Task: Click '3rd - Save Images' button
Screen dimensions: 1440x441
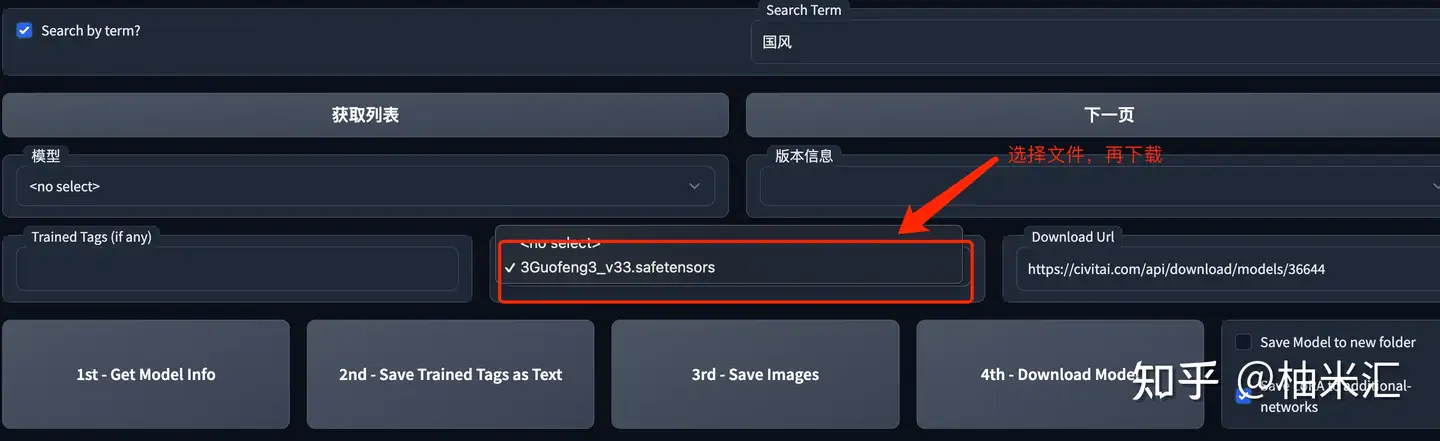Action: pos(755,374)
